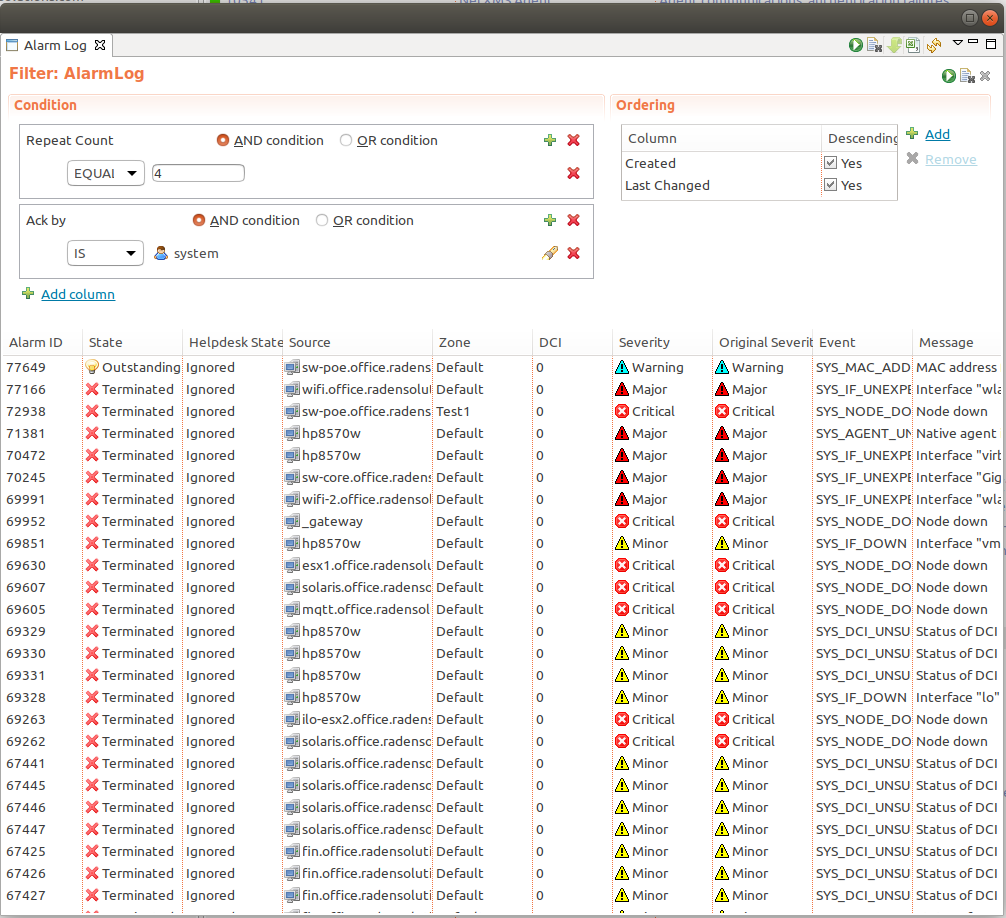Select OR condition for Repeat Count
The image size is (1006, 918).
346,141
